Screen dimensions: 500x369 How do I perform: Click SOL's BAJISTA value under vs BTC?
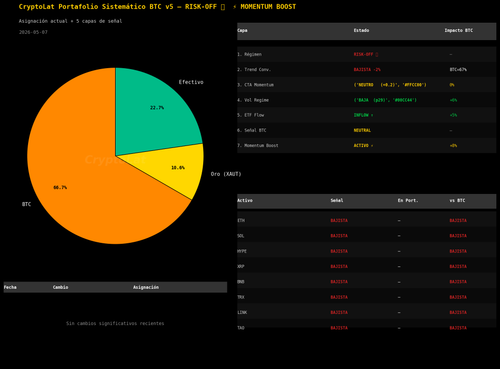click(x=458, y=236)
